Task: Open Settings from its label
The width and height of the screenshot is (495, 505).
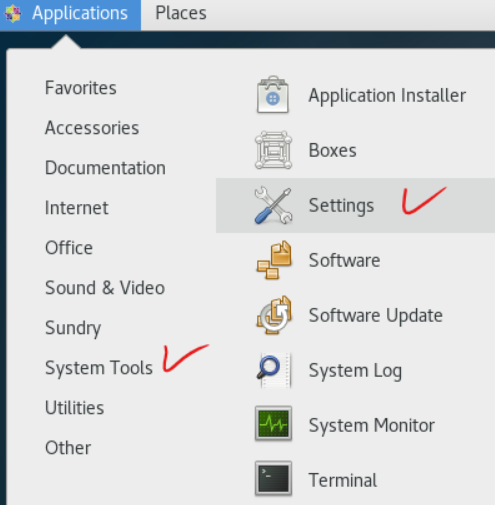Action: [x=341, y=206]
